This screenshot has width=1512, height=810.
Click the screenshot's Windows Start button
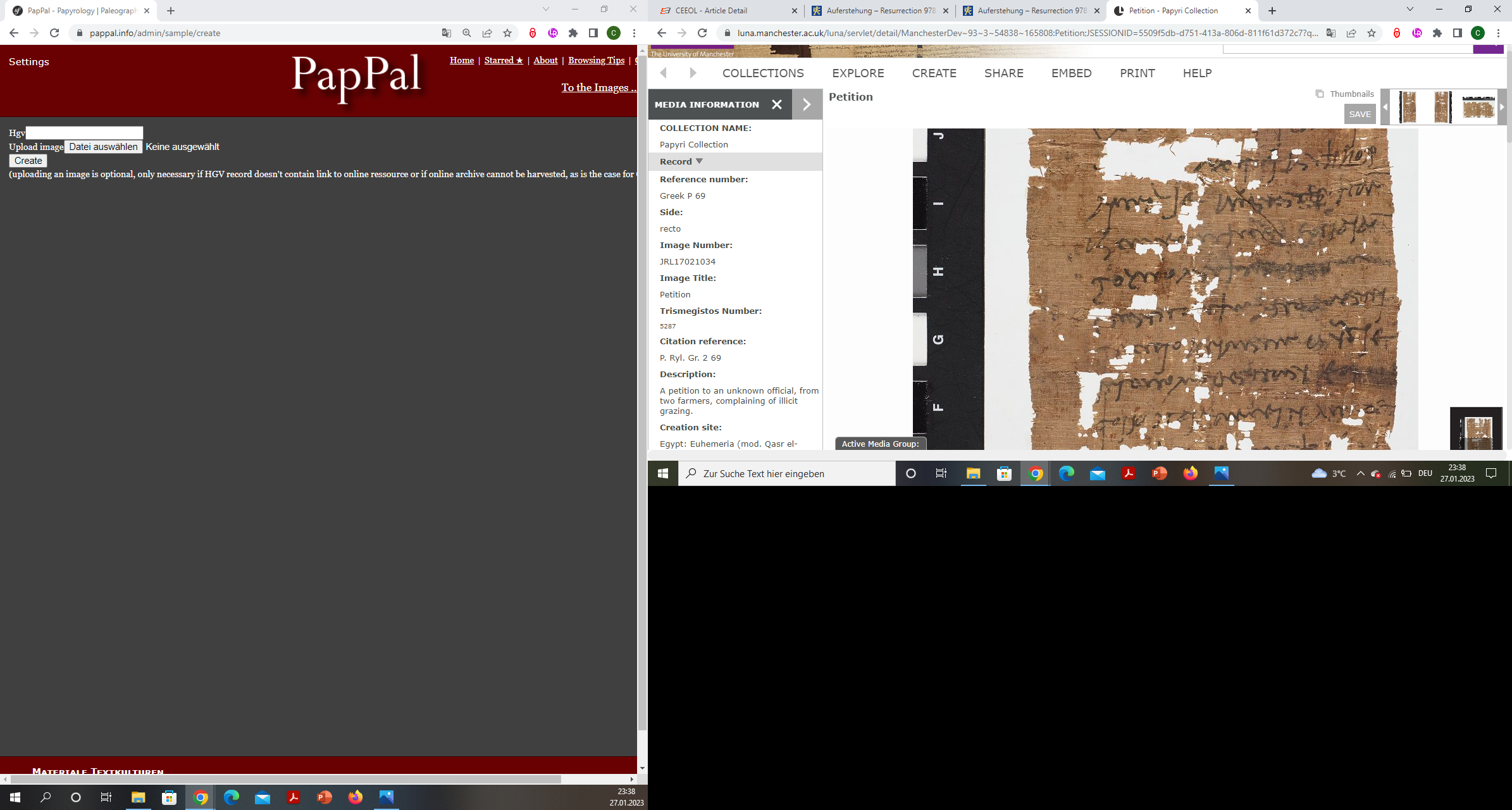pyautogui.click(x=663, y=473)
